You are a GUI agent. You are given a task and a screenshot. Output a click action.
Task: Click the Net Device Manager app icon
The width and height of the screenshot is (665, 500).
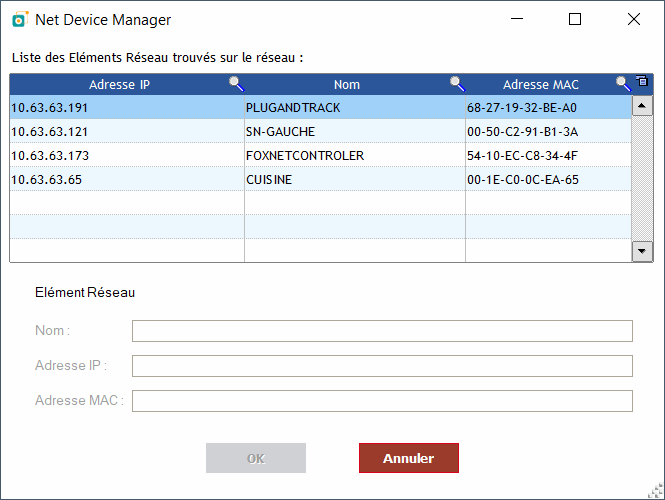20,20
